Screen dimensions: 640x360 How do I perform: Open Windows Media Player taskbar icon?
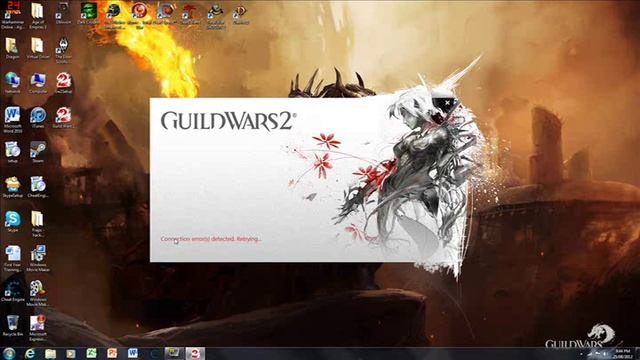point(71,353)
